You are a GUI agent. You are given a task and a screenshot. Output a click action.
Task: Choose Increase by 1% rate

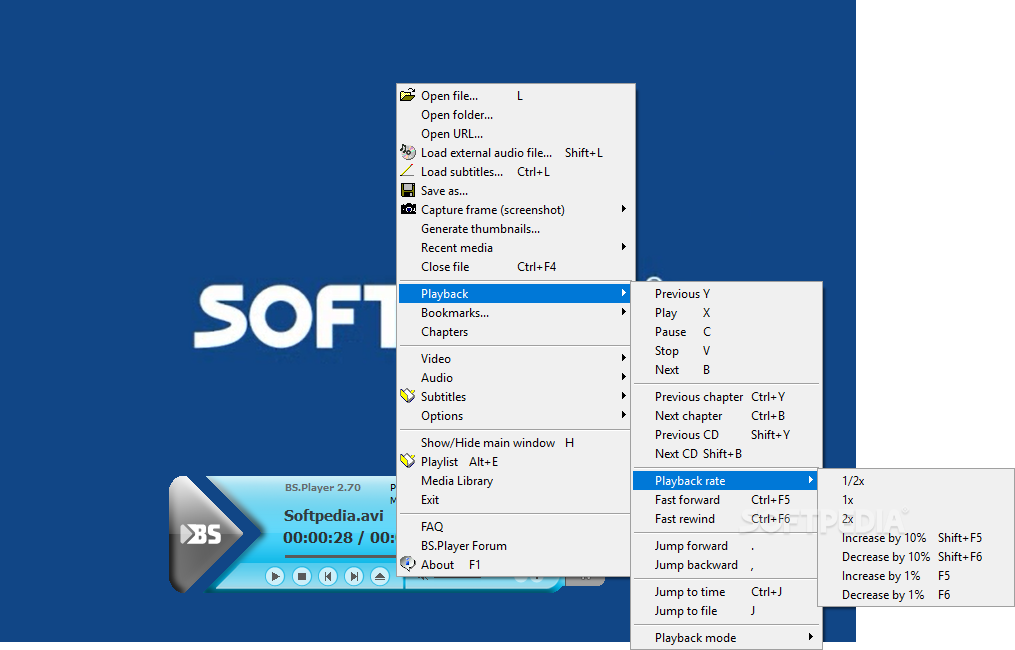[915, 576]
